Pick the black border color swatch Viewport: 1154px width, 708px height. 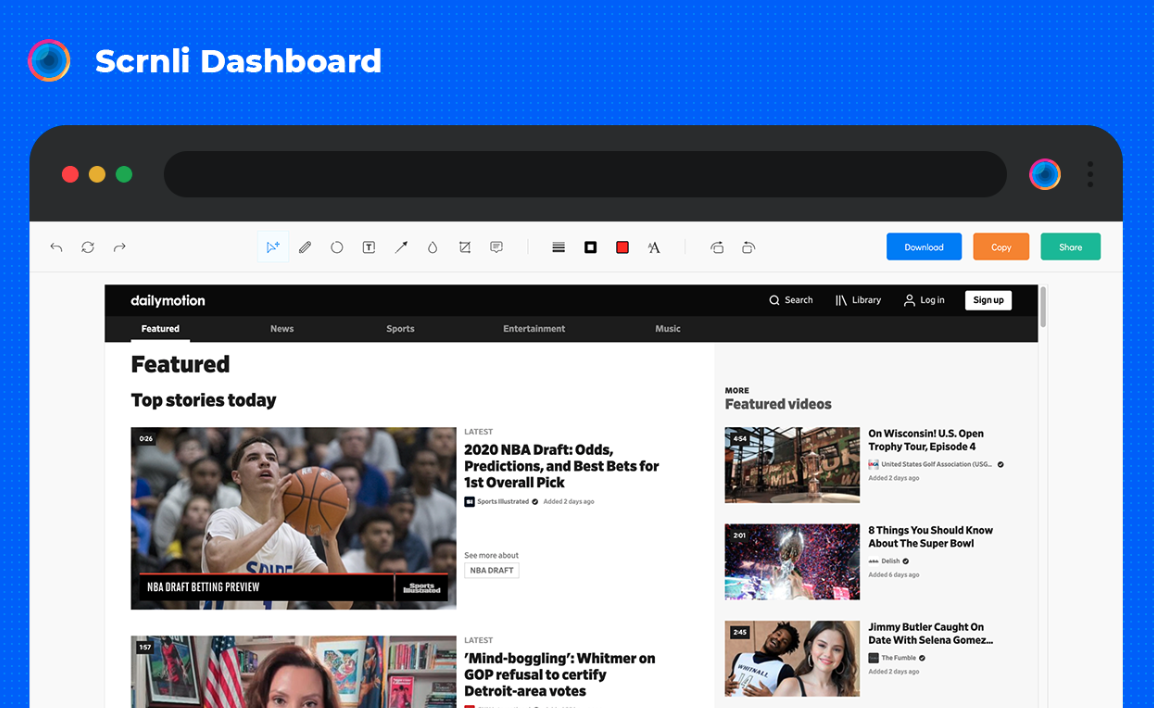coord(590,247)
